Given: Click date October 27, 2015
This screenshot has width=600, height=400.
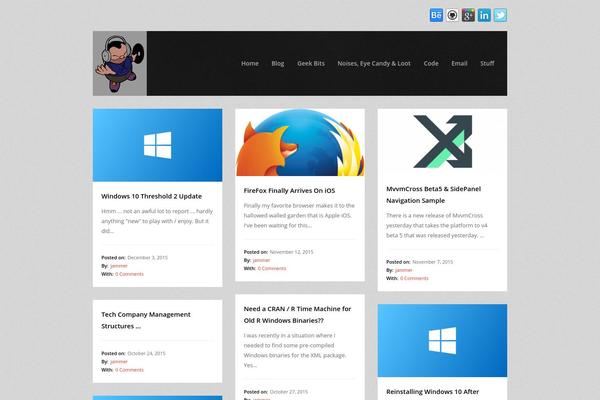Looking at the screenshot, I should 289,392.
